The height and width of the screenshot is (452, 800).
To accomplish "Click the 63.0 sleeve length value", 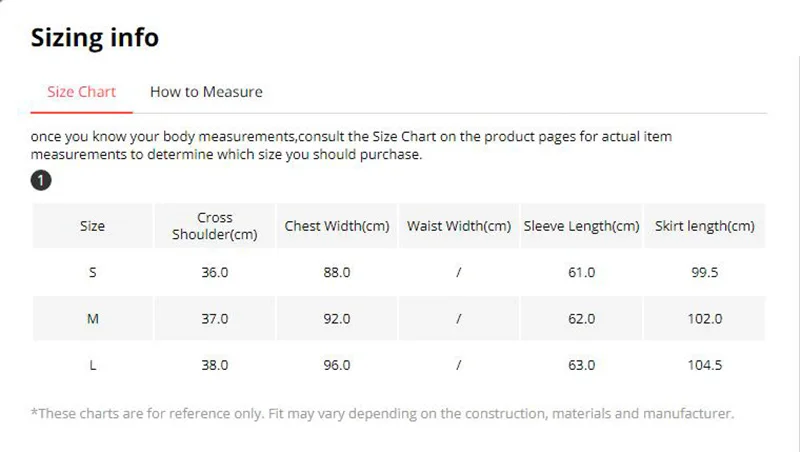I will pyautogui.click(x=582, y=365).
